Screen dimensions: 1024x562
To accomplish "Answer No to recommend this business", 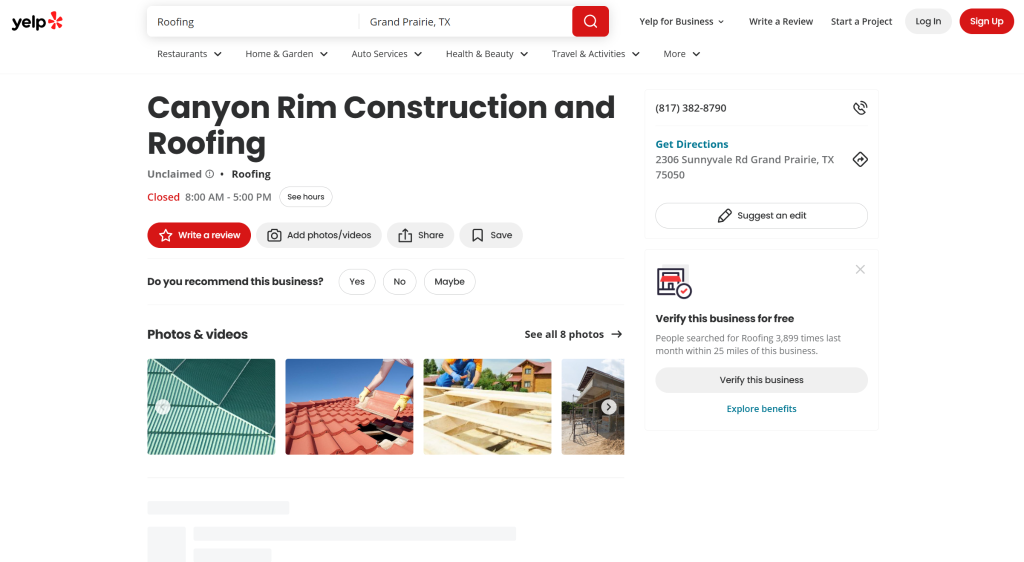I will click(x=399, y=282).
